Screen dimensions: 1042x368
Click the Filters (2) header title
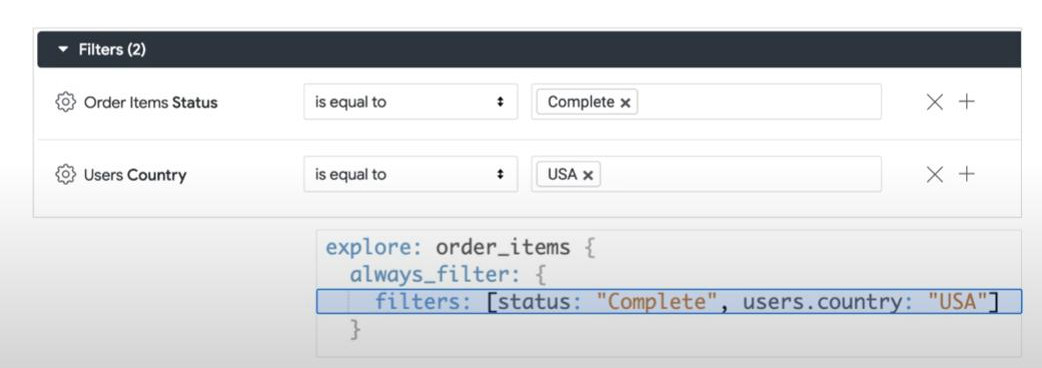pos(112,50)
